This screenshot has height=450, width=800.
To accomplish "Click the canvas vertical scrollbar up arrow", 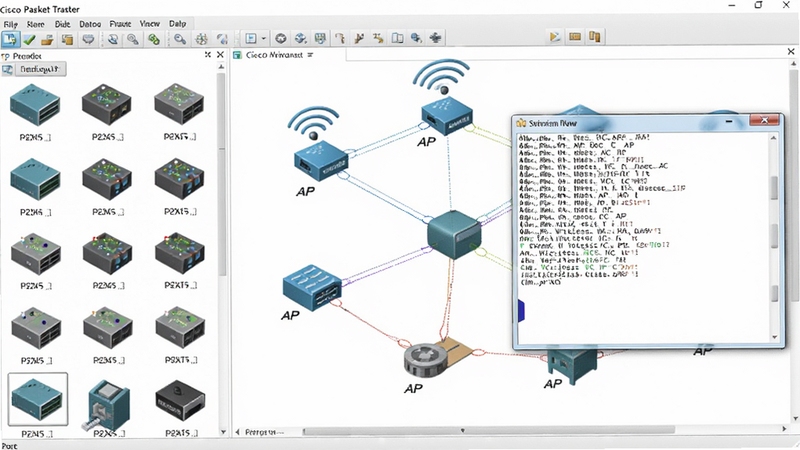I will pyautogui.click(x=794, y=64).
